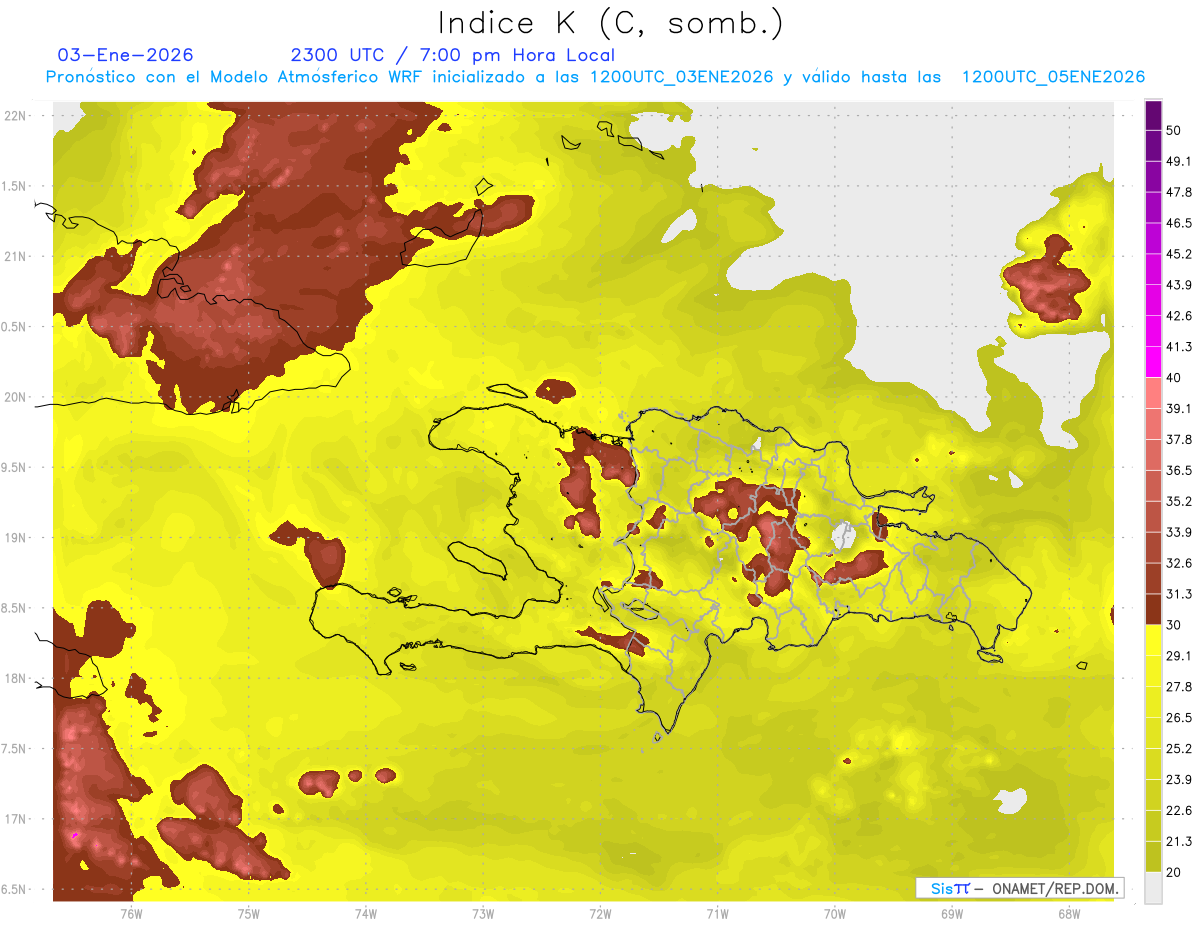Click the "75W" longitude label
Image resolution: width=1200 pixels, height=927 pixels.
249,913
